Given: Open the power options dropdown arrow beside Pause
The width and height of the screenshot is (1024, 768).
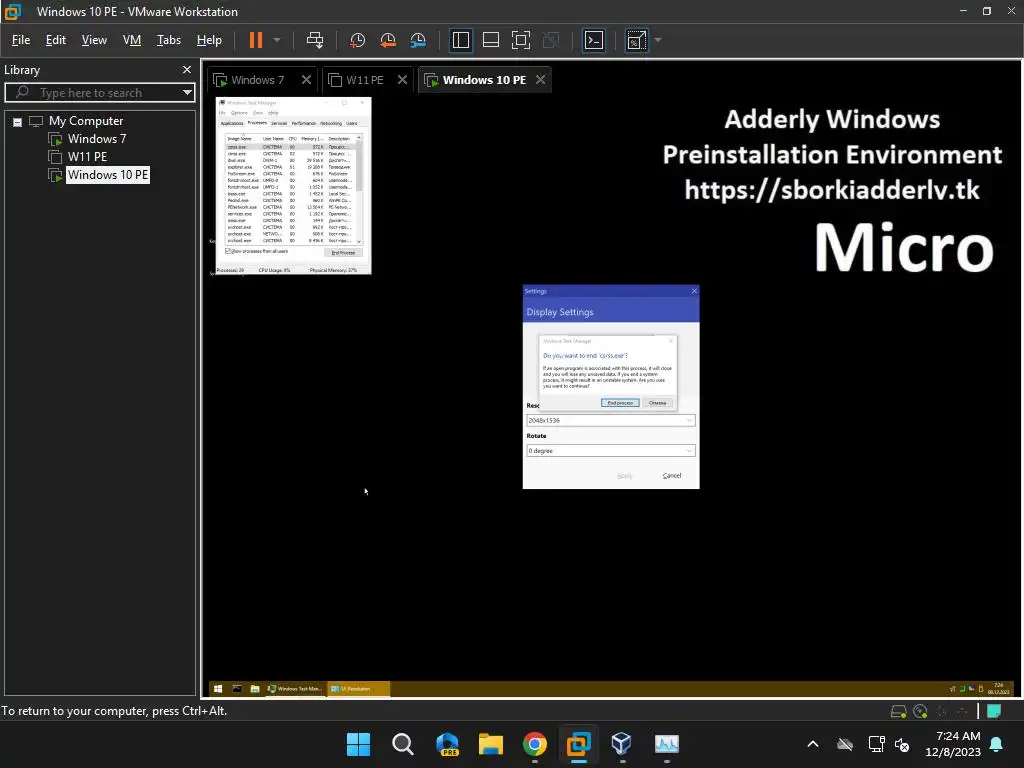Looking at the screenshot, I should click(277, 40).
